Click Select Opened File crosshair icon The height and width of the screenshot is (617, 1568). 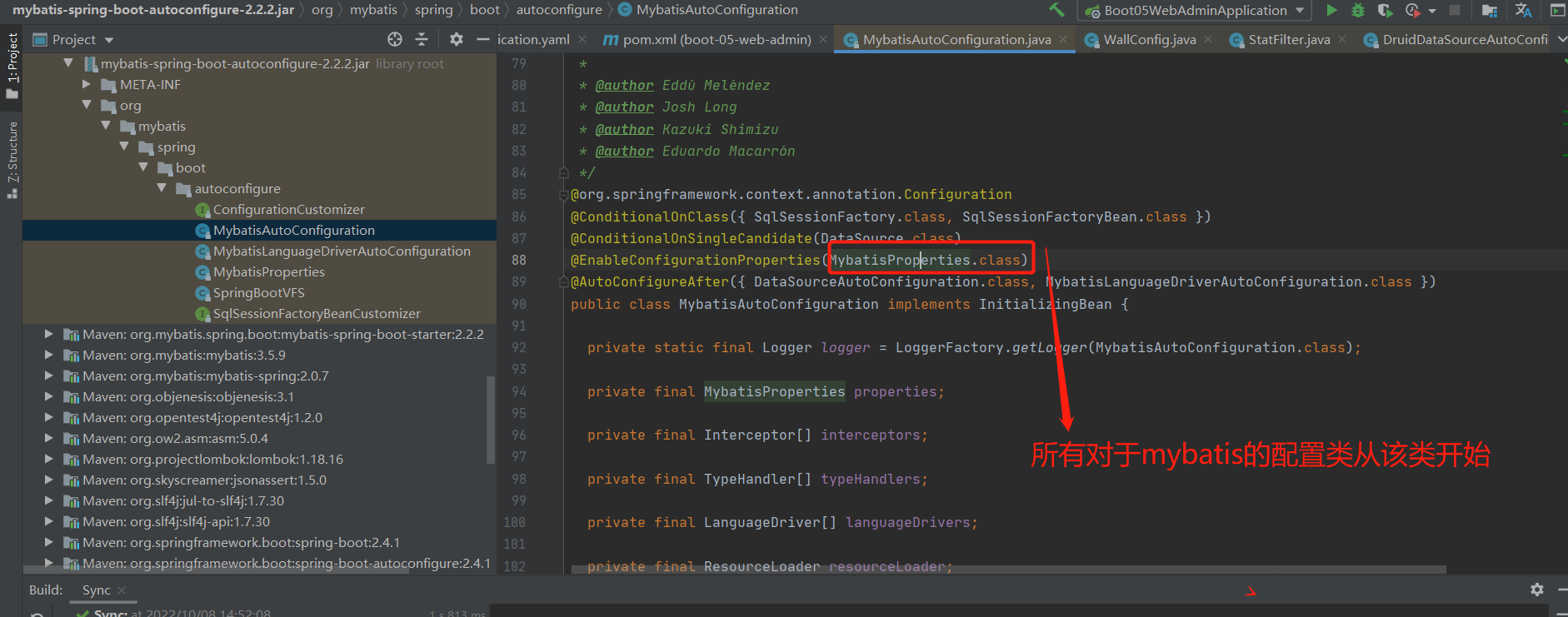[395, 39]
